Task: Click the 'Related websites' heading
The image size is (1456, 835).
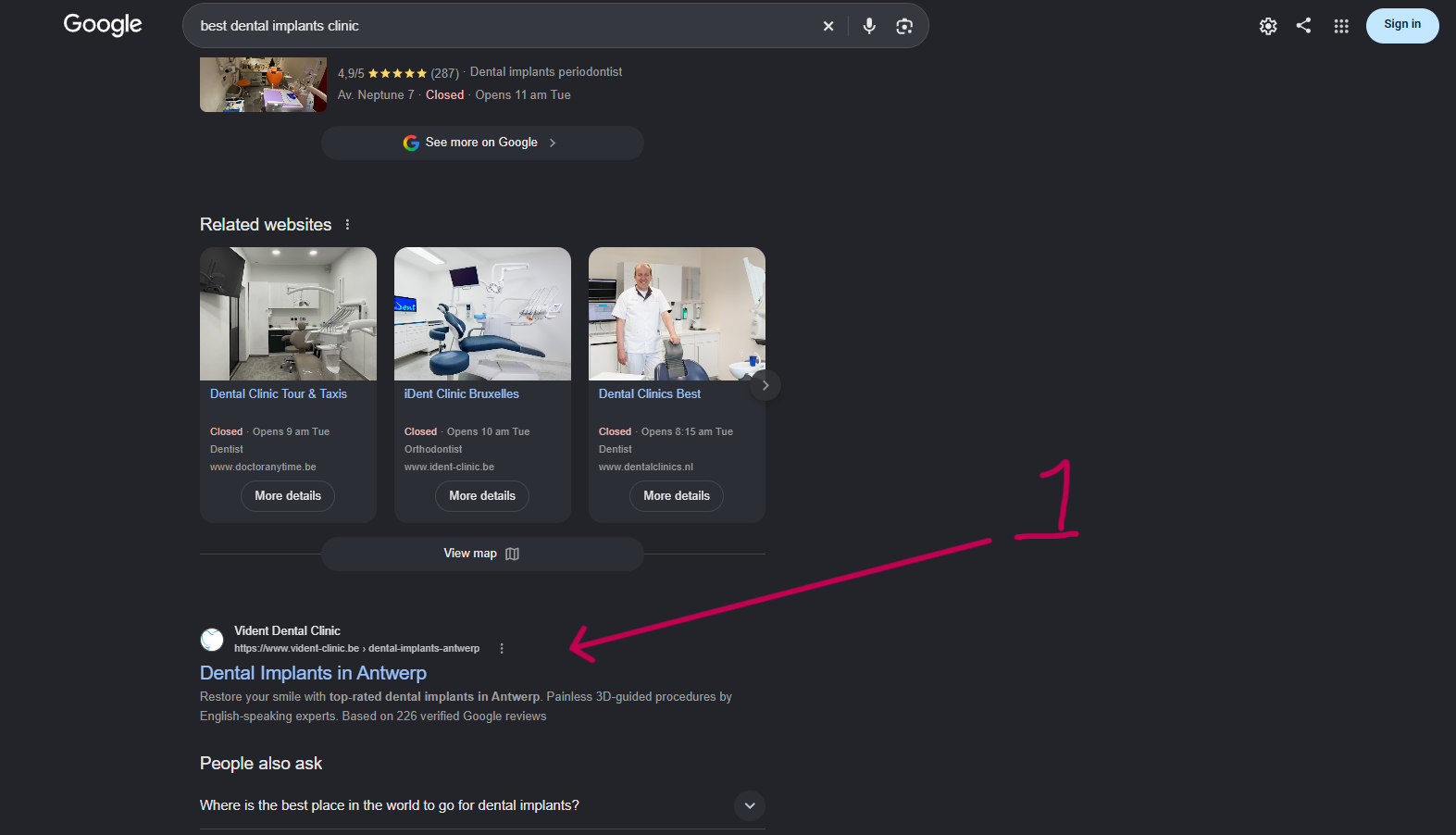Action: (266, 225)
